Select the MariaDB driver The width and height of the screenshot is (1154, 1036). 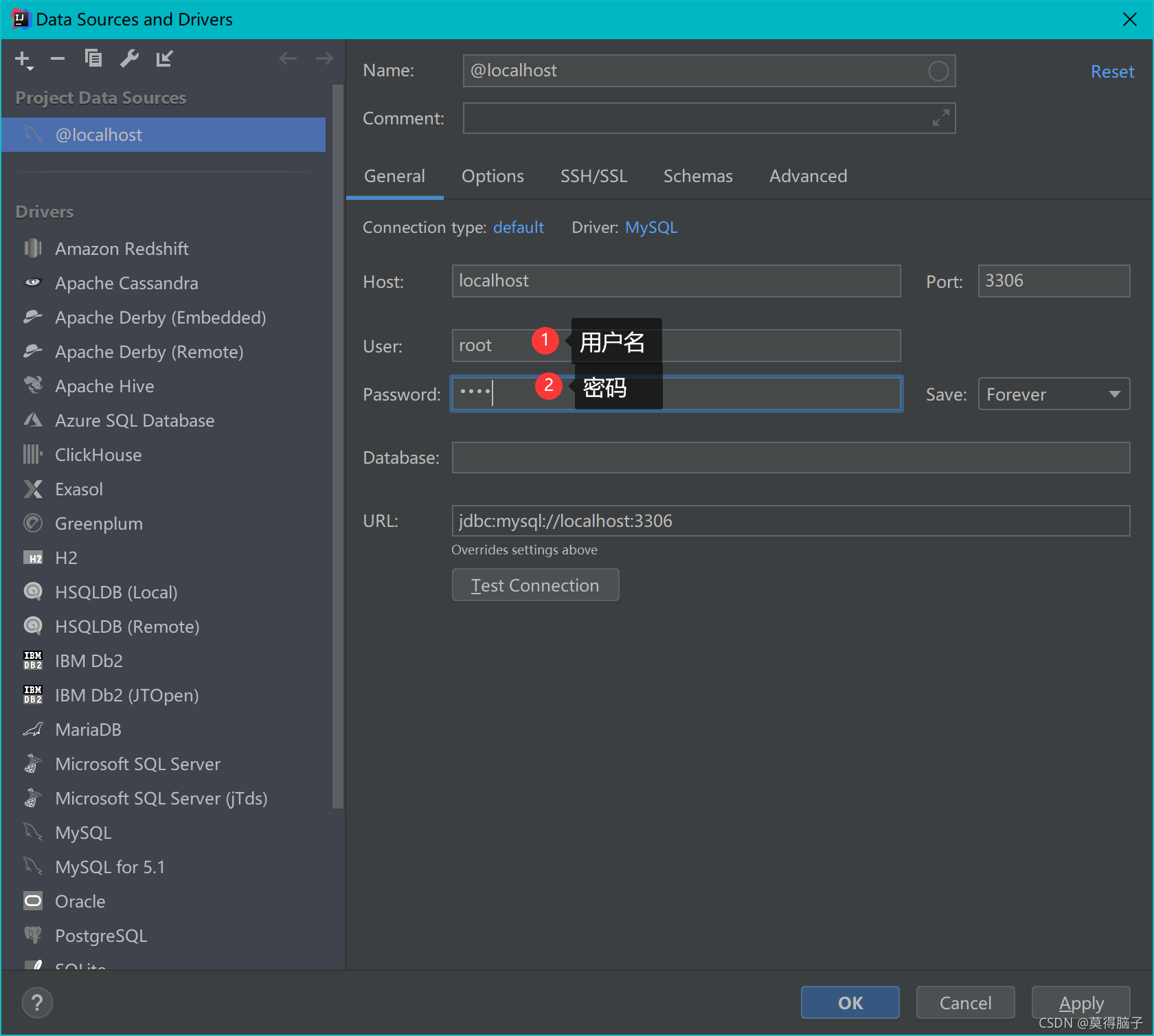click(x=163, y=730)
